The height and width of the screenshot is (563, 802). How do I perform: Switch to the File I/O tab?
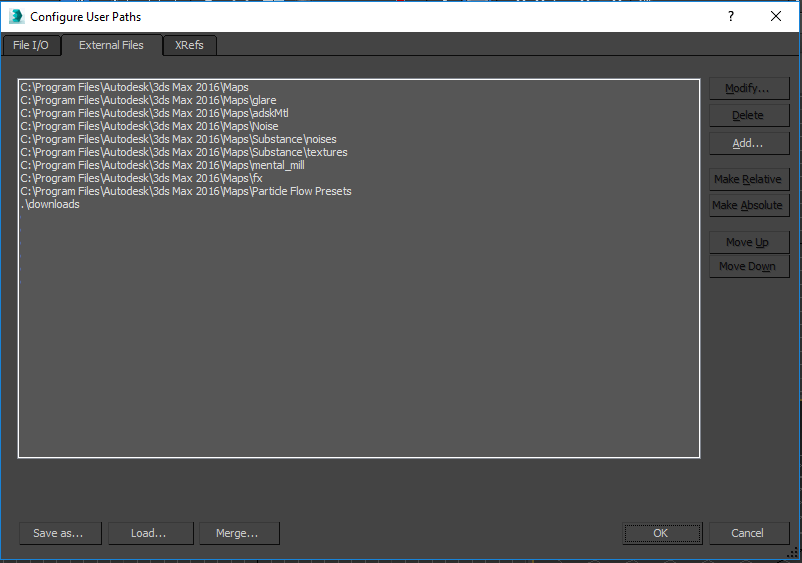tap(31, 45)
